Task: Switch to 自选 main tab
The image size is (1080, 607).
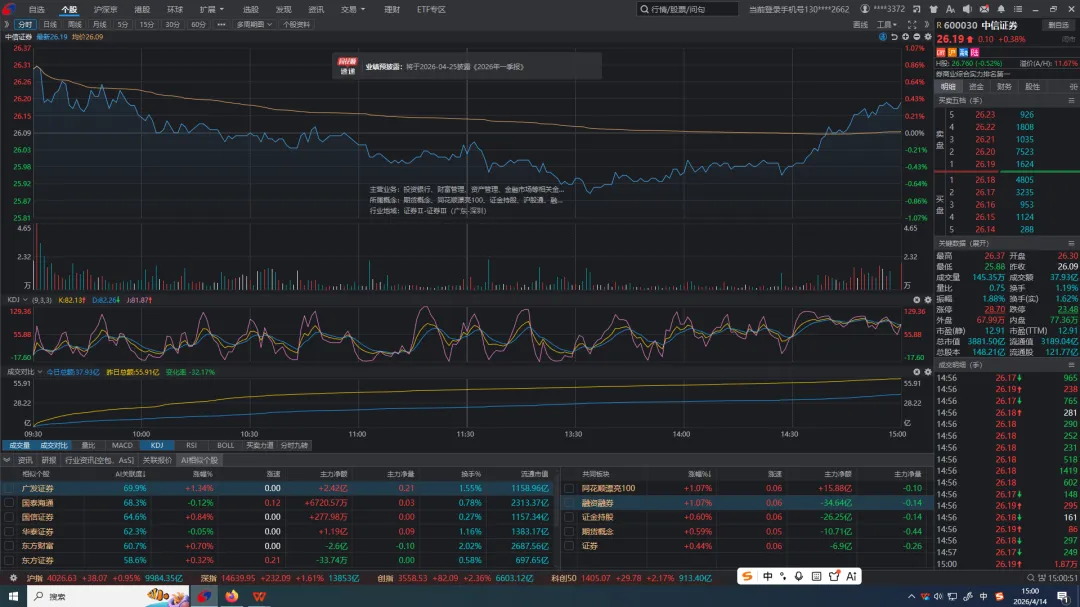Action: (37, 10)
